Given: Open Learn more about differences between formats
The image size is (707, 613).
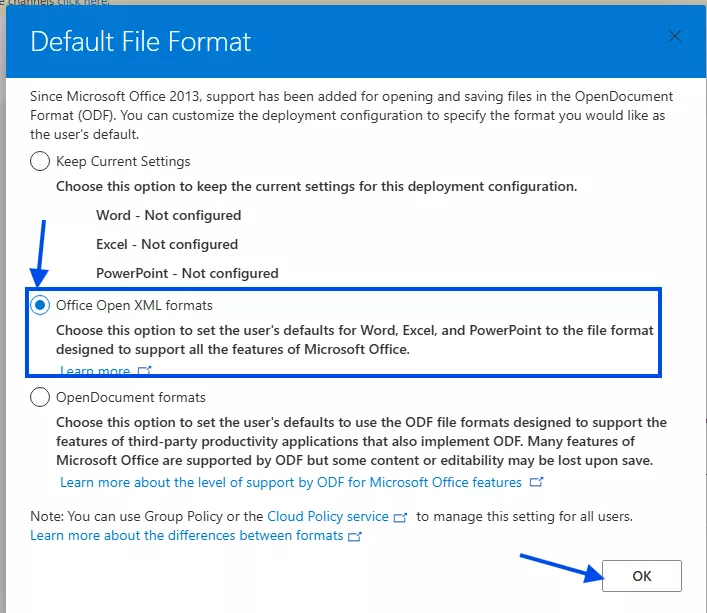Looking at the screenshot, I should click(x=187, y=535).
